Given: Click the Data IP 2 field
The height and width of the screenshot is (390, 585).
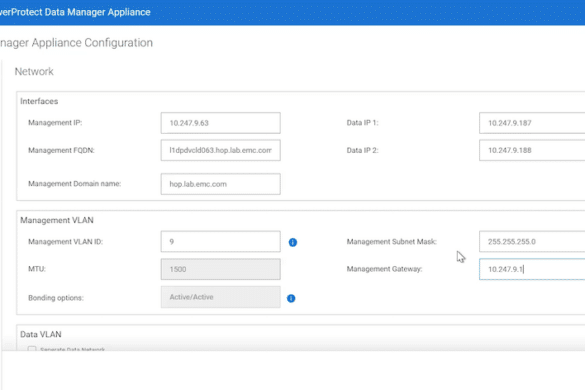Looking at the screenshot, I should point(532,150).
